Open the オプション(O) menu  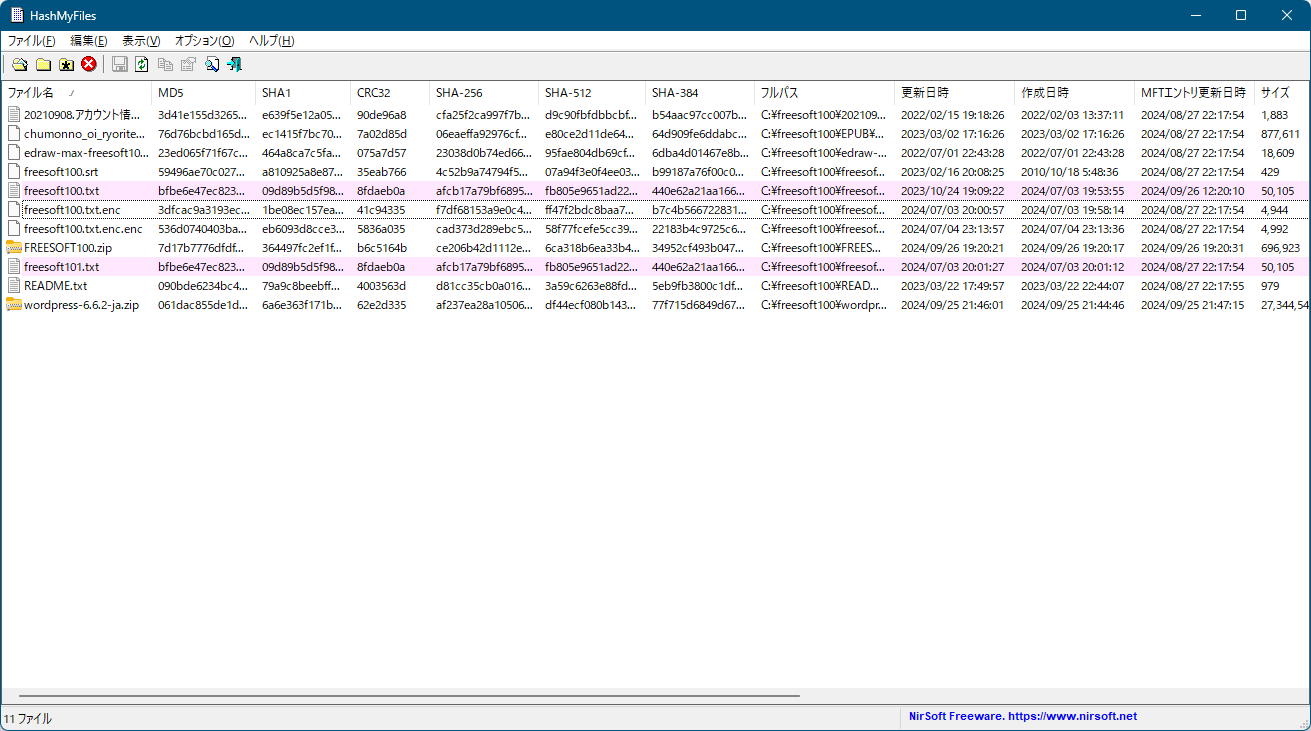click(x=204, y=41)
